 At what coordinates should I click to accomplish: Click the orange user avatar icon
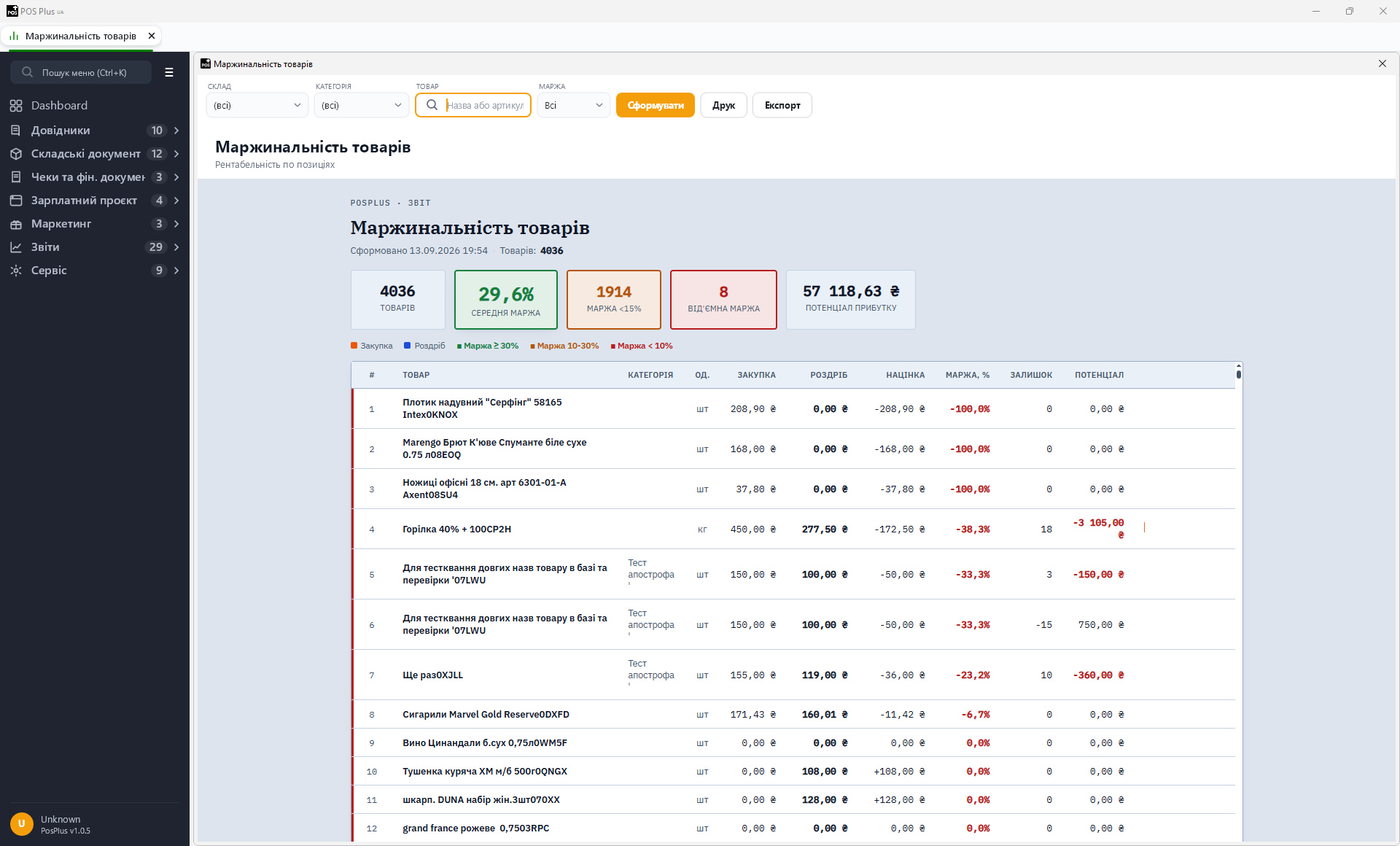click(22, 824)
